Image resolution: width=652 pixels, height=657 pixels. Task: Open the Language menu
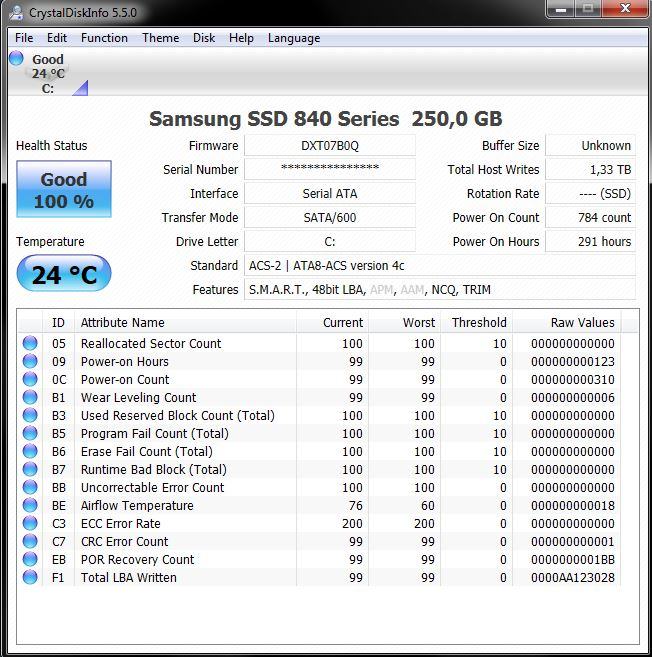click(x=294, y=38)
